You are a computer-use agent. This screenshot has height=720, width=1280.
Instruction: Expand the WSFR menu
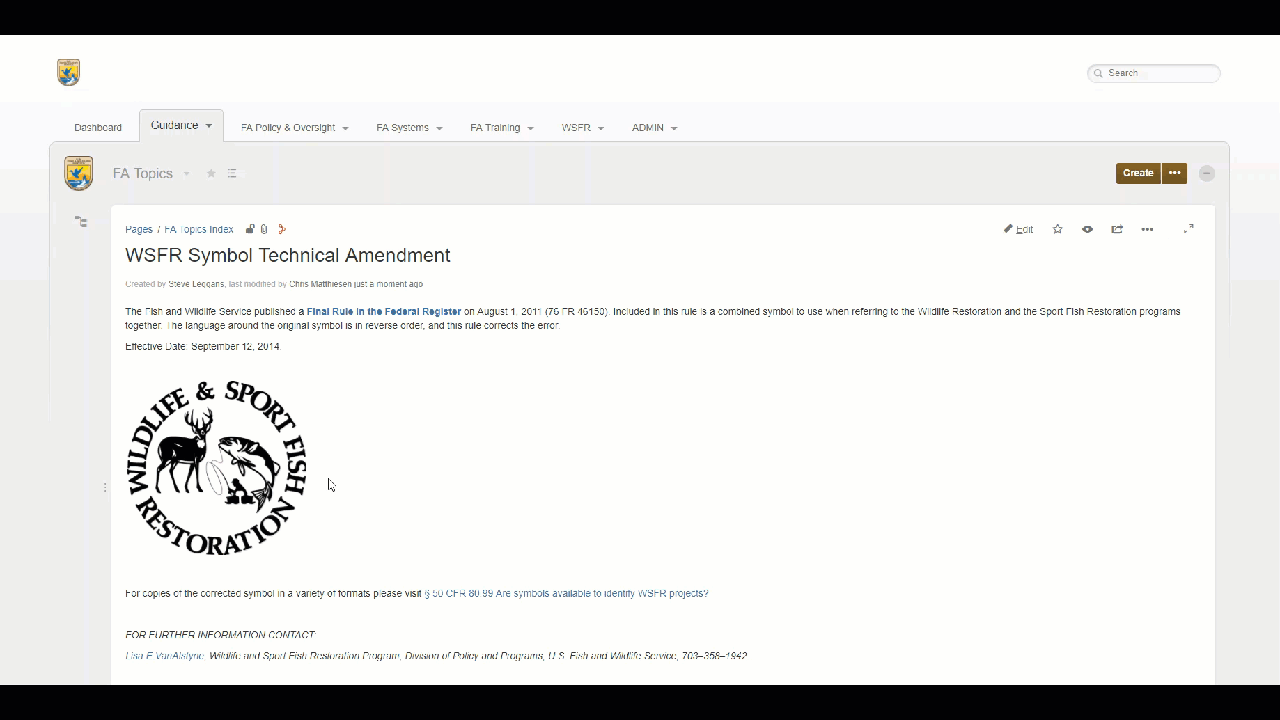coord(600,128)
